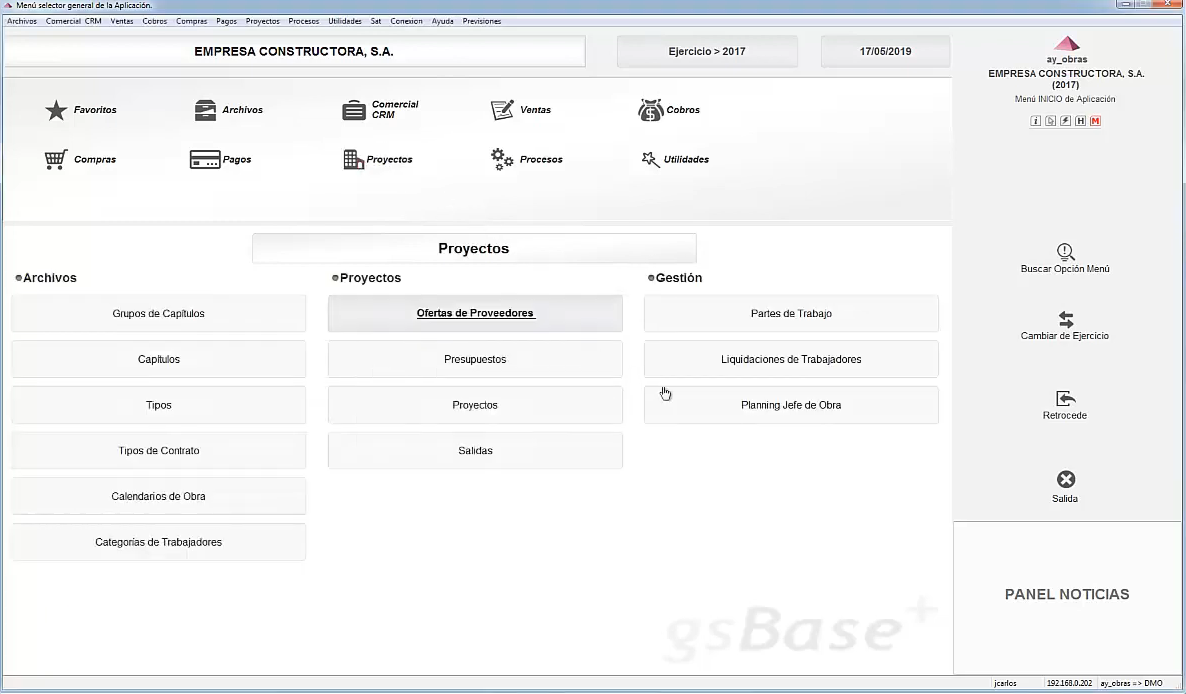The height and width of the screenshot is (694, 1186).
Task: Click the Partes de Trabajo button
Action: click(790, 313)
